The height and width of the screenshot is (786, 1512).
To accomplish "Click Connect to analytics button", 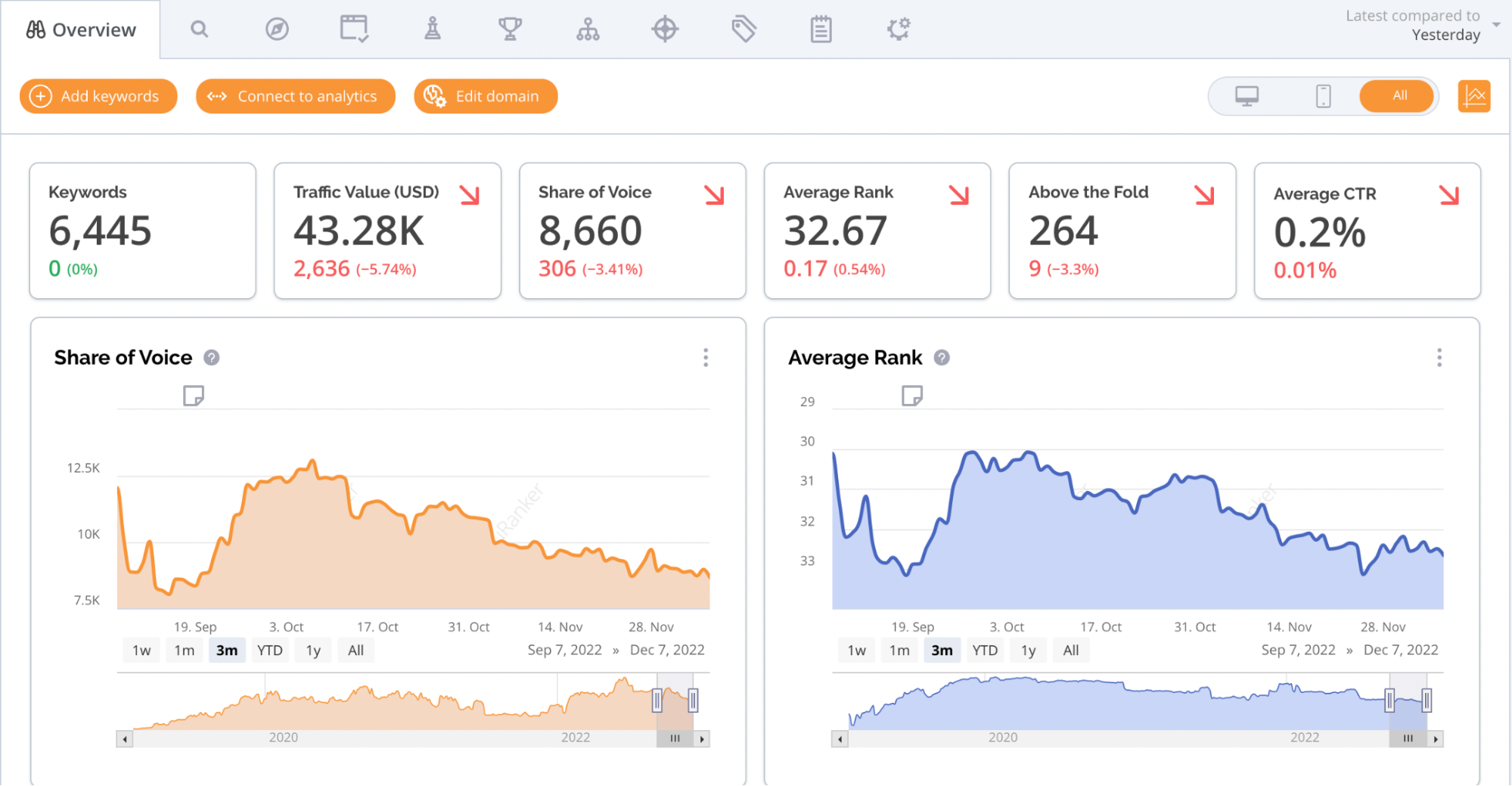I will point(296,96).
